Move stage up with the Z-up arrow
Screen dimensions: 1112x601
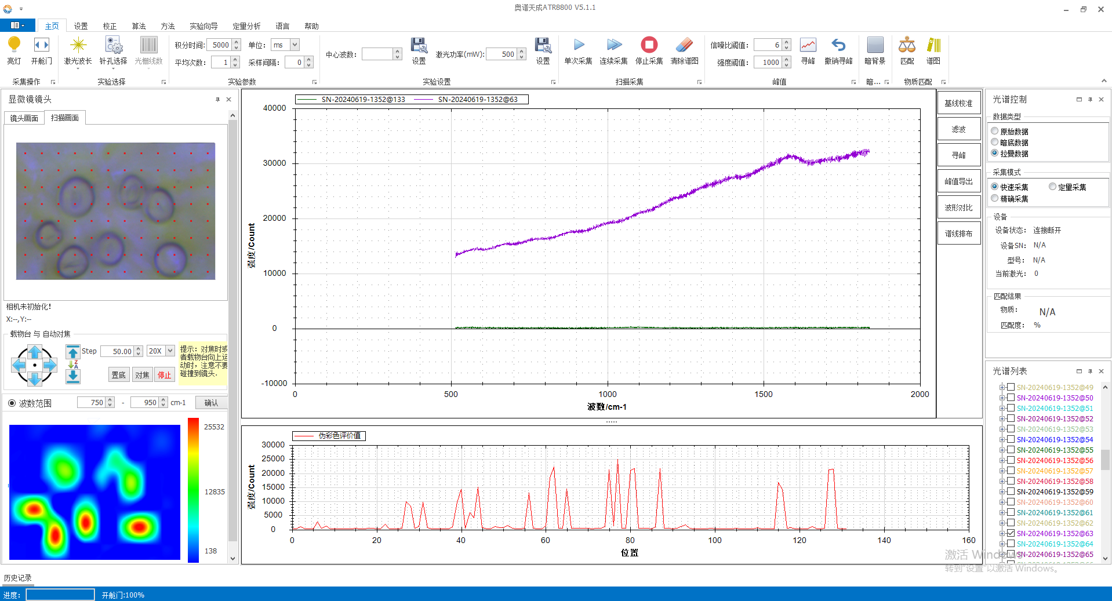tap(73, 352)
